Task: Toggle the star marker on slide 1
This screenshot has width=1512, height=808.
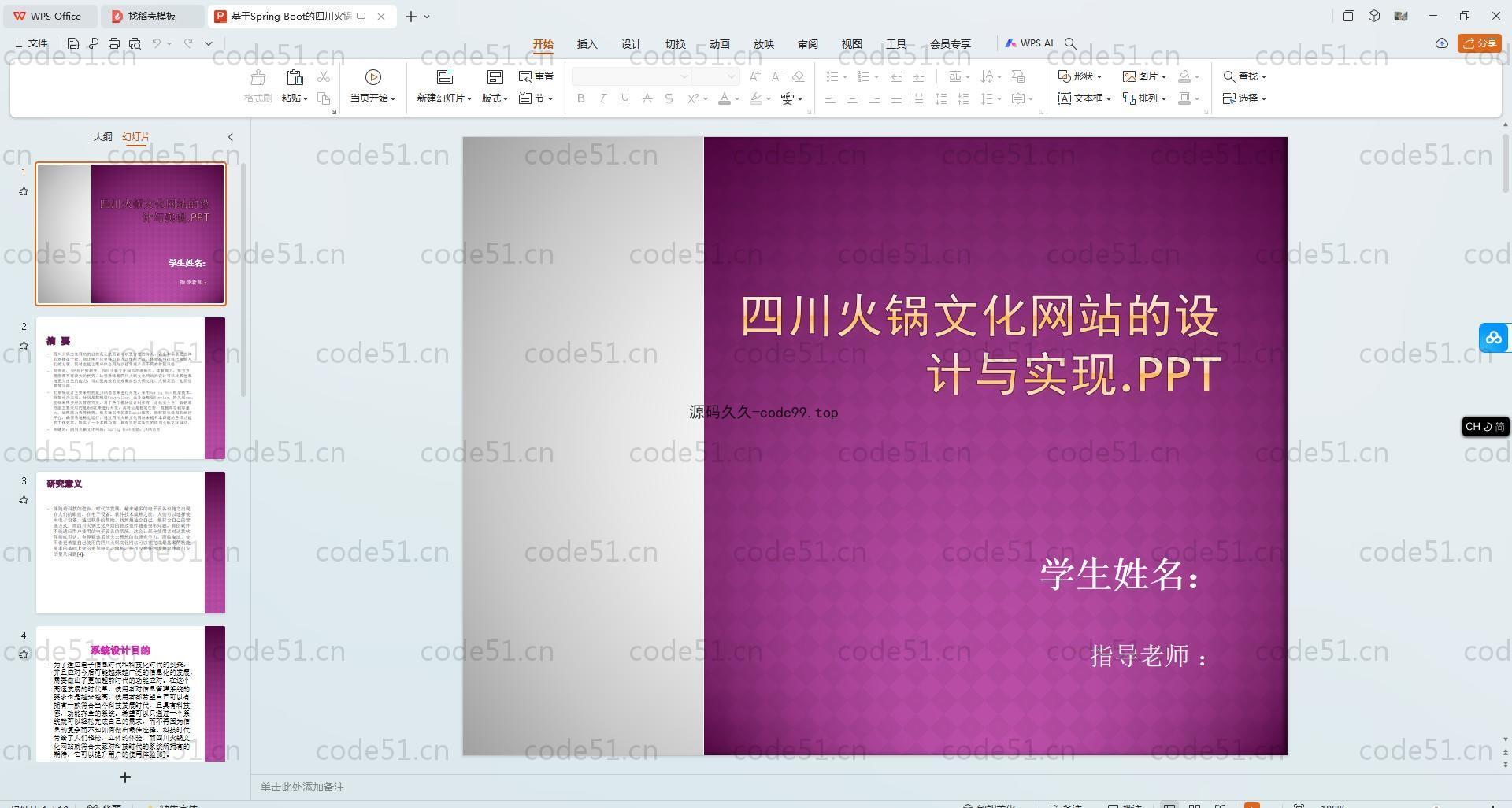Action: (x=24, y=191)
